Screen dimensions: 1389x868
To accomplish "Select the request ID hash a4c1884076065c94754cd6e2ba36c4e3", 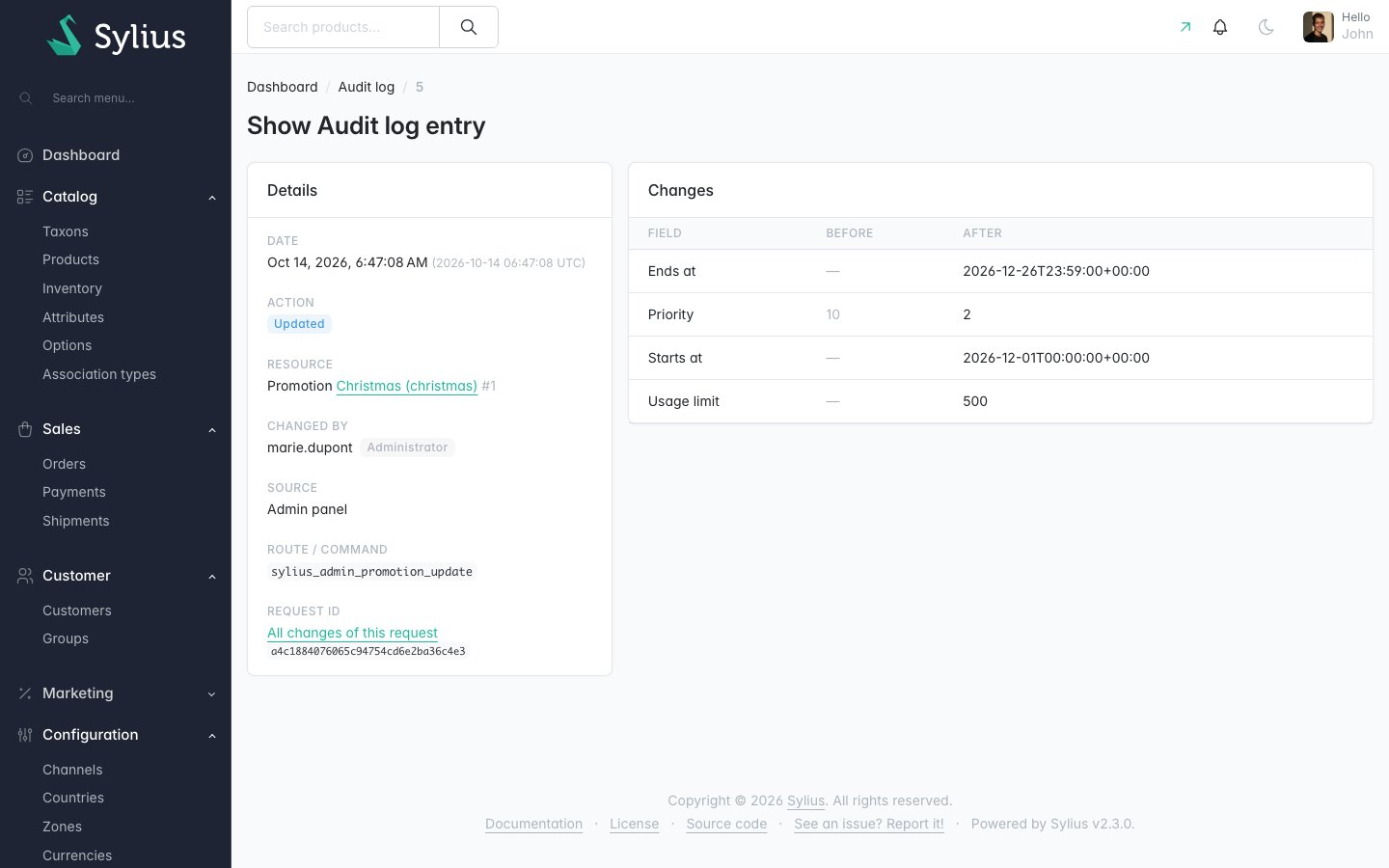I will pyautogui.click(x=368, y=652).
